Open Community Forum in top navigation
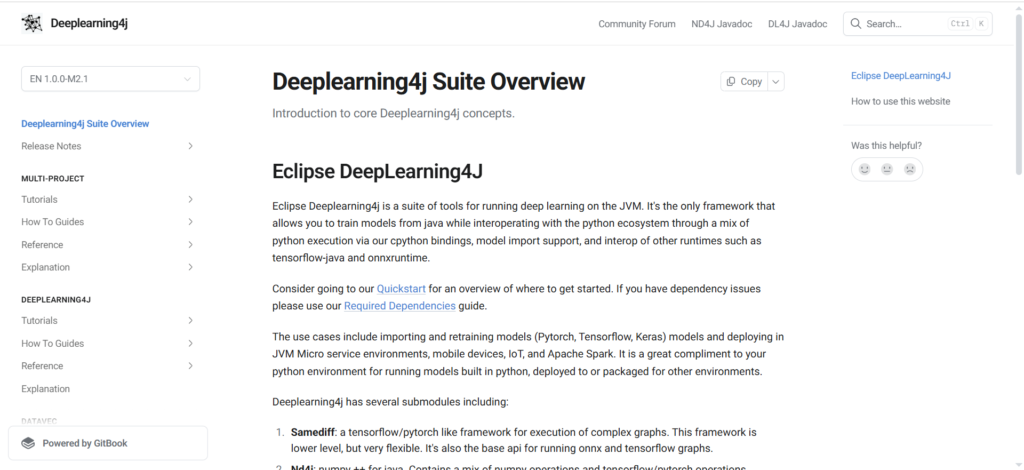This screenshot has height=470, width=1024. click(x=637, y=24)
